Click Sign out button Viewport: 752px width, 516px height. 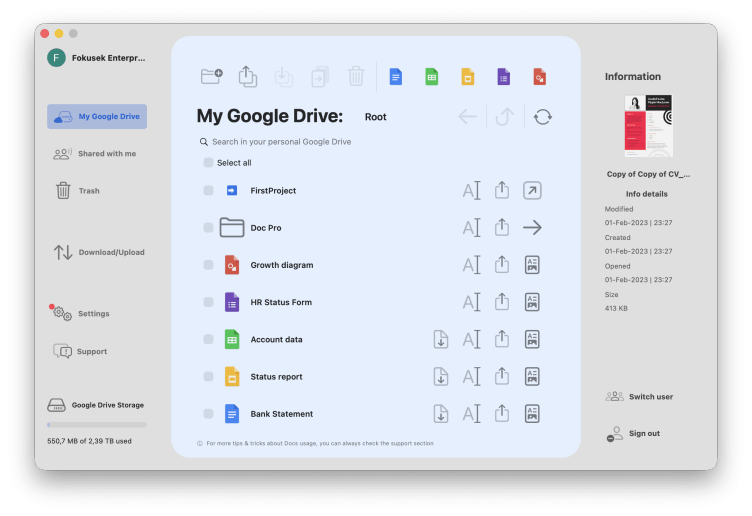pos(634,434)
